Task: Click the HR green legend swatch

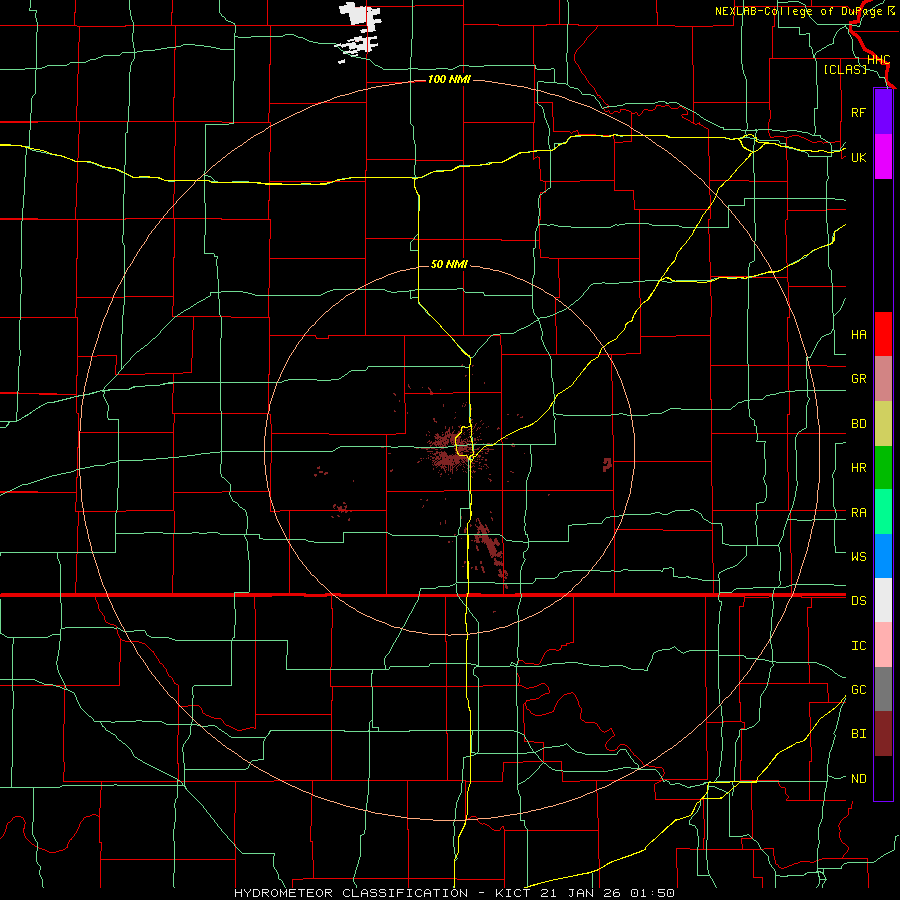Action: pos(883,468)
